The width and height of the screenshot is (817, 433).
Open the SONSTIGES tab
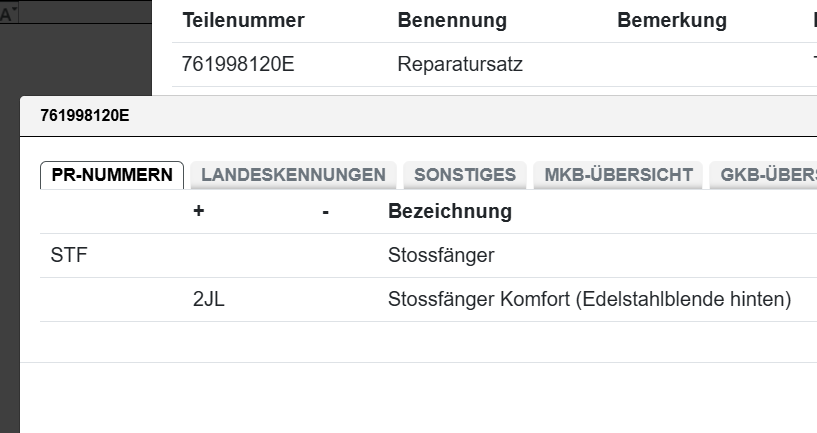[x=464, y=175]
